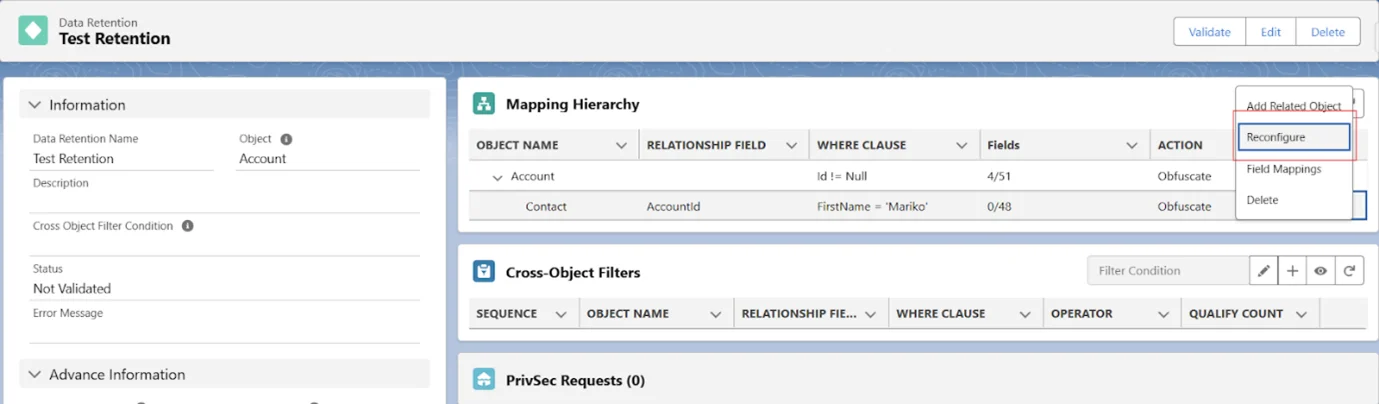Click the refresh icon in Cross-Object Filters

tap(1349, 271)
